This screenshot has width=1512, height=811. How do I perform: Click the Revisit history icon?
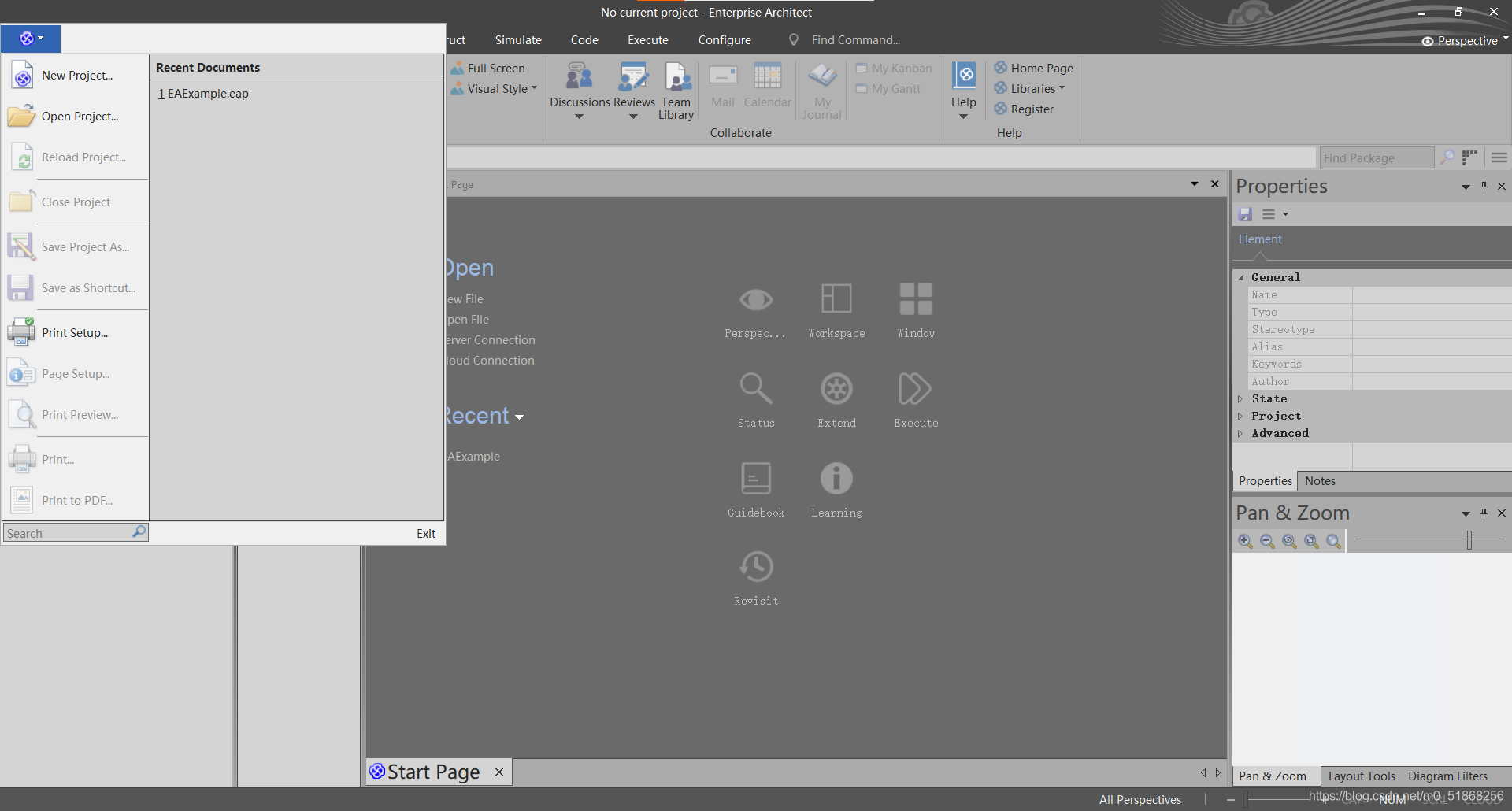[x=756, y=566]
